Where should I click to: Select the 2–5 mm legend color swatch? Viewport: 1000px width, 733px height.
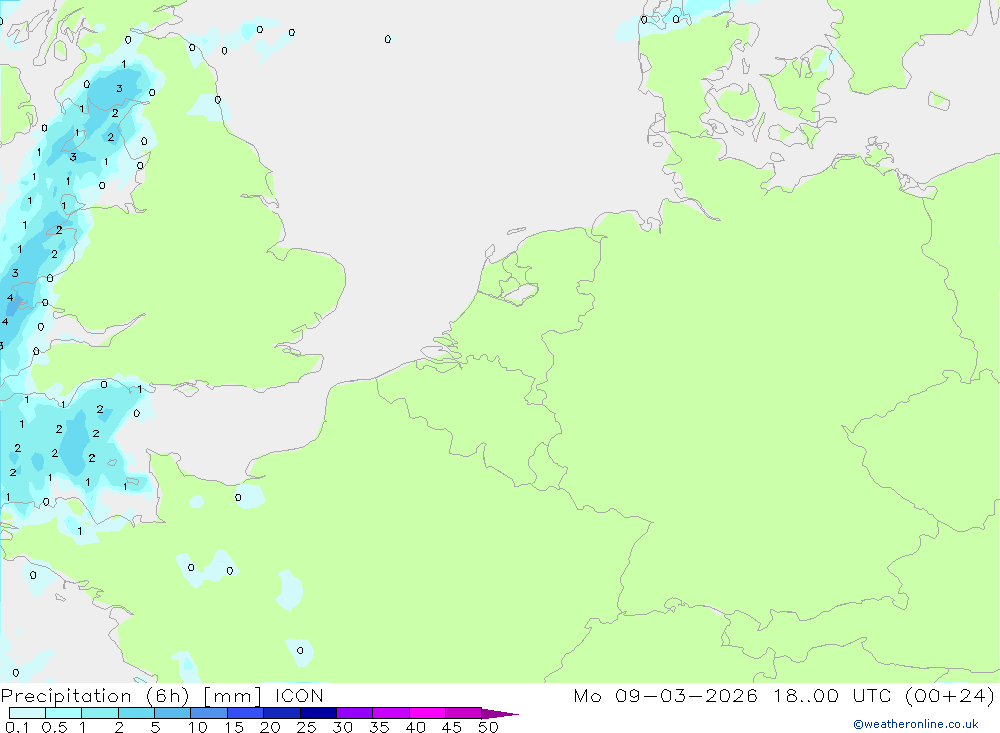coord(136,713)
